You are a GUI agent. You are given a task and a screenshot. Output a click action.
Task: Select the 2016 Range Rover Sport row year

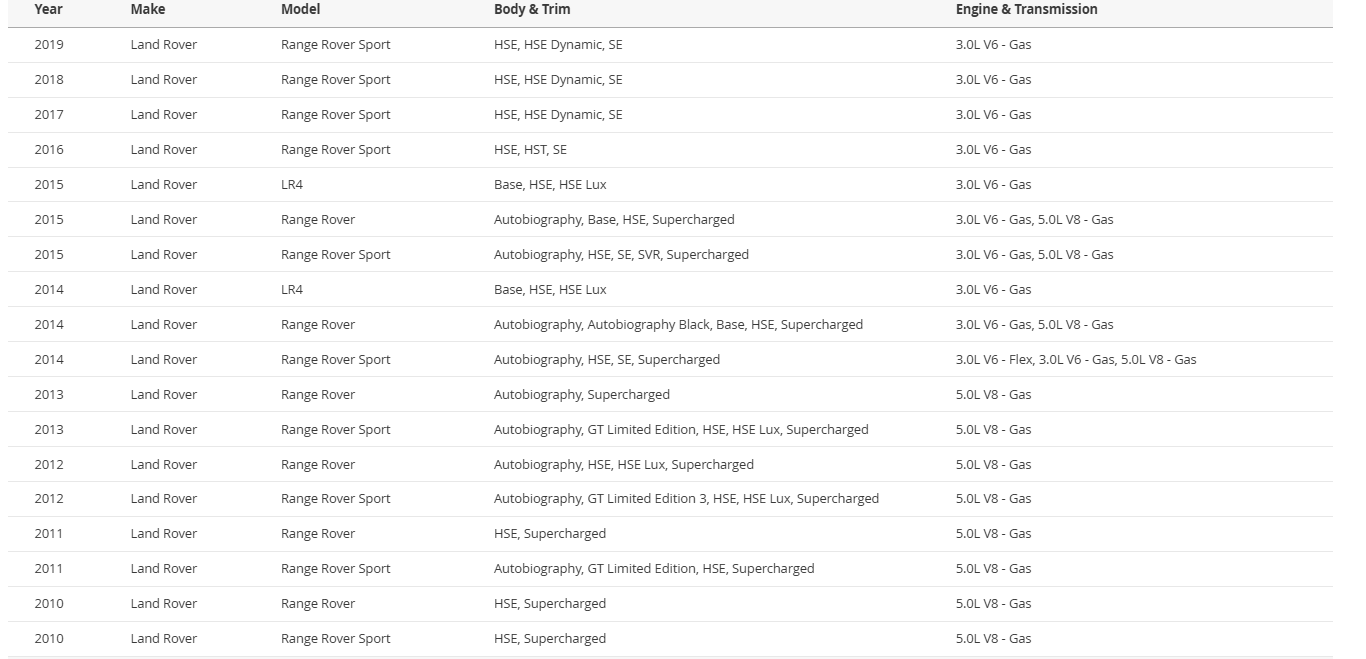tap(49, 150)
